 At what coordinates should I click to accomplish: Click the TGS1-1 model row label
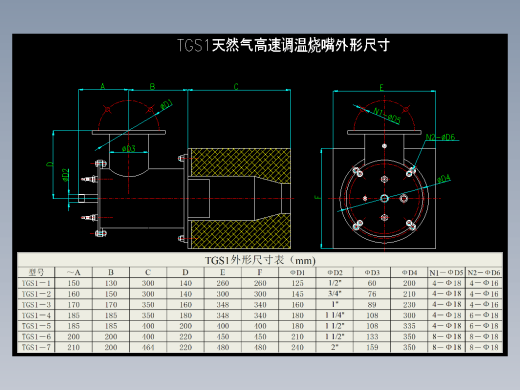36,283
